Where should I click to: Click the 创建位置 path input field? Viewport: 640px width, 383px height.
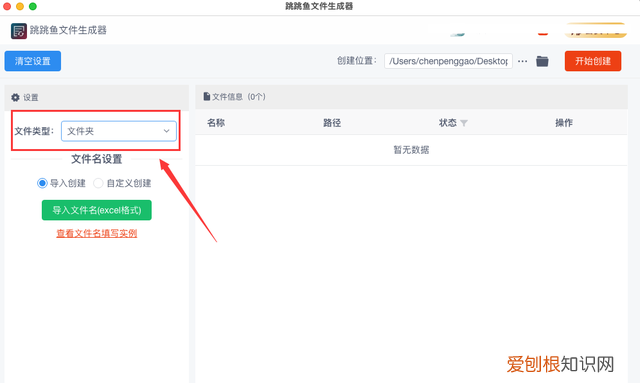(x=448, y=61)
